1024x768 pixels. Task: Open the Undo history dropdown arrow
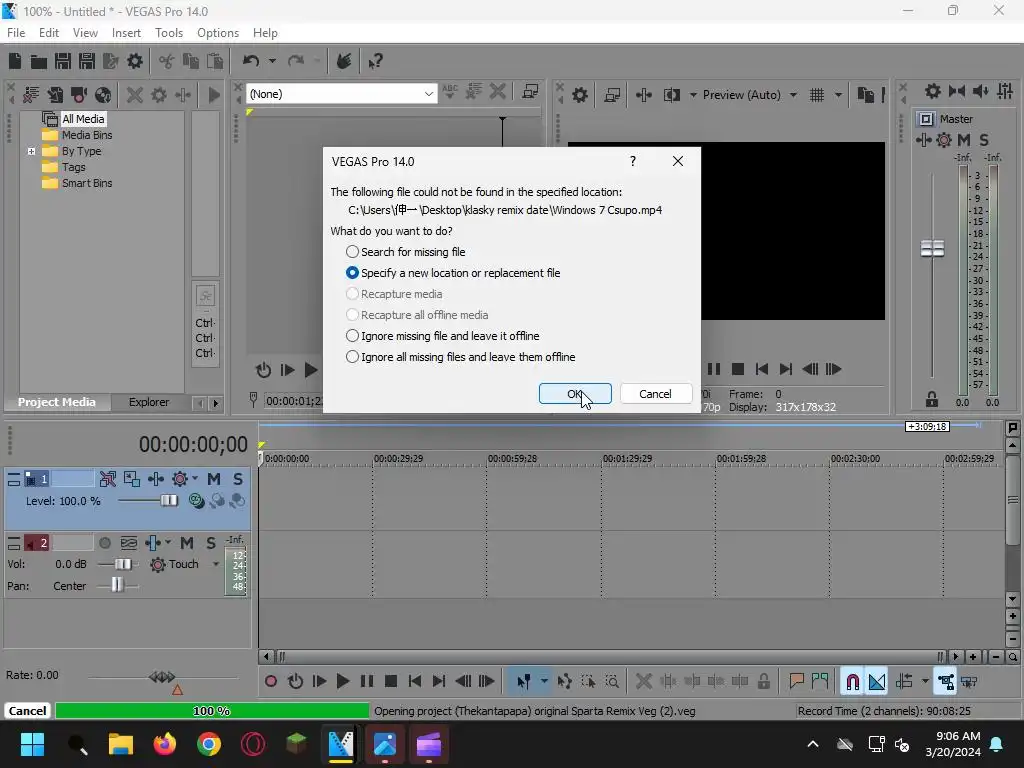click(272, 61)
